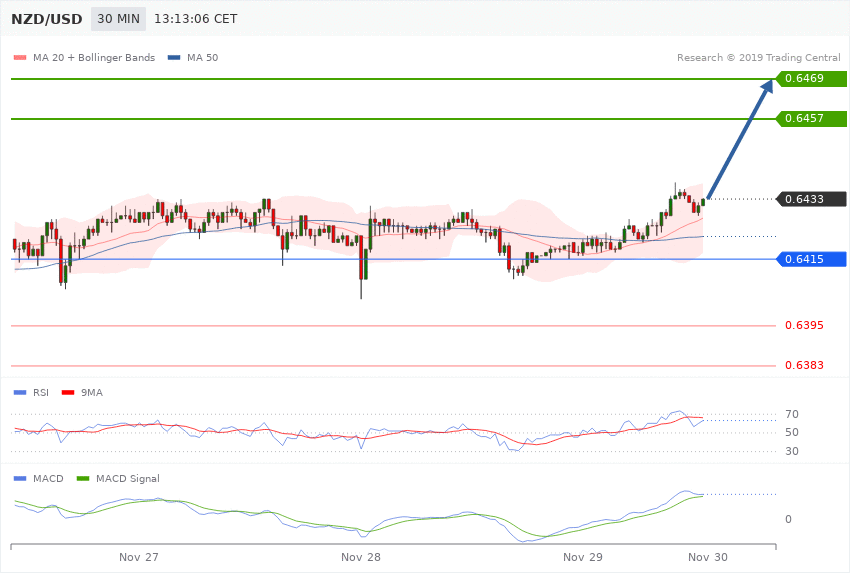Click the MA 20 + Bollinger Bands legend label
850x576 pixels.
94,57
